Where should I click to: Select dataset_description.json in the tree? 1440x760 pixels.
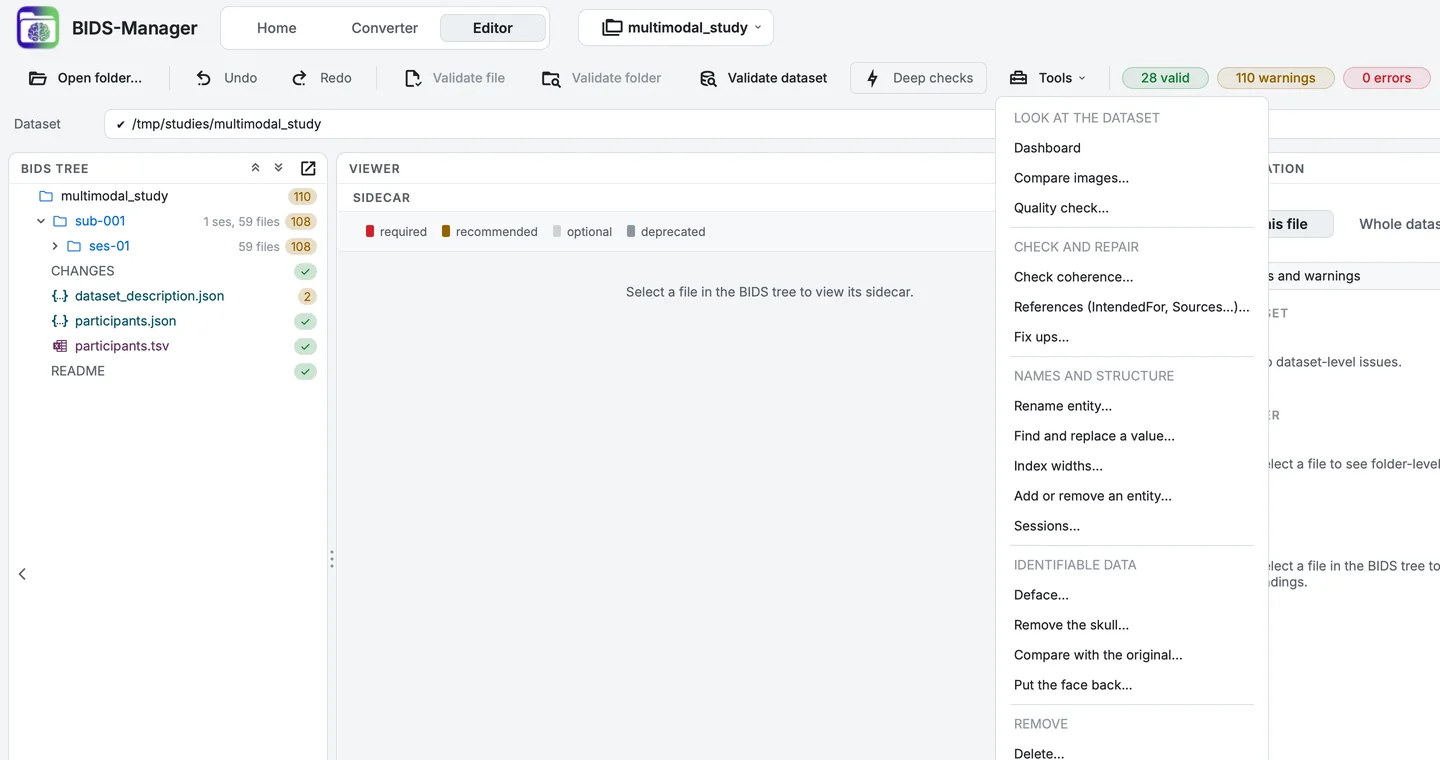point(149,296)
